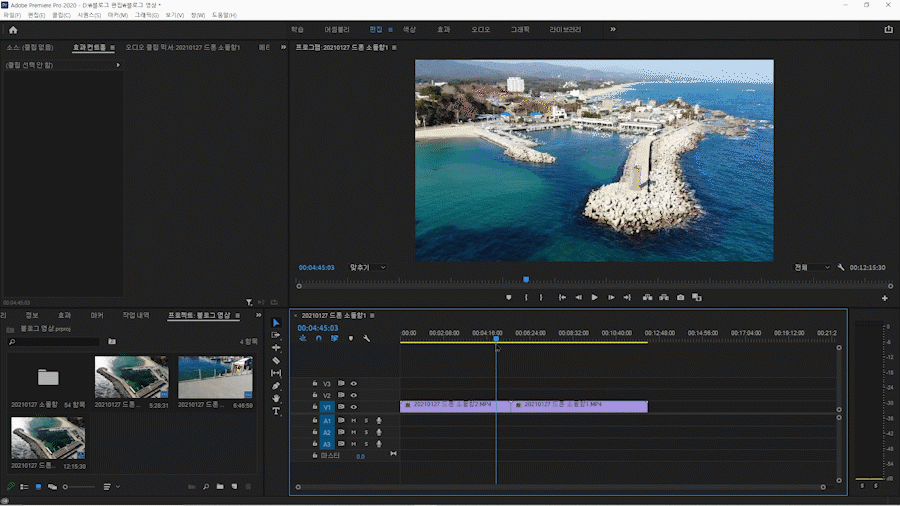Click the Export Frame camera icon
The width and height of the screenshot is (900, 506).
coord(680,297)
